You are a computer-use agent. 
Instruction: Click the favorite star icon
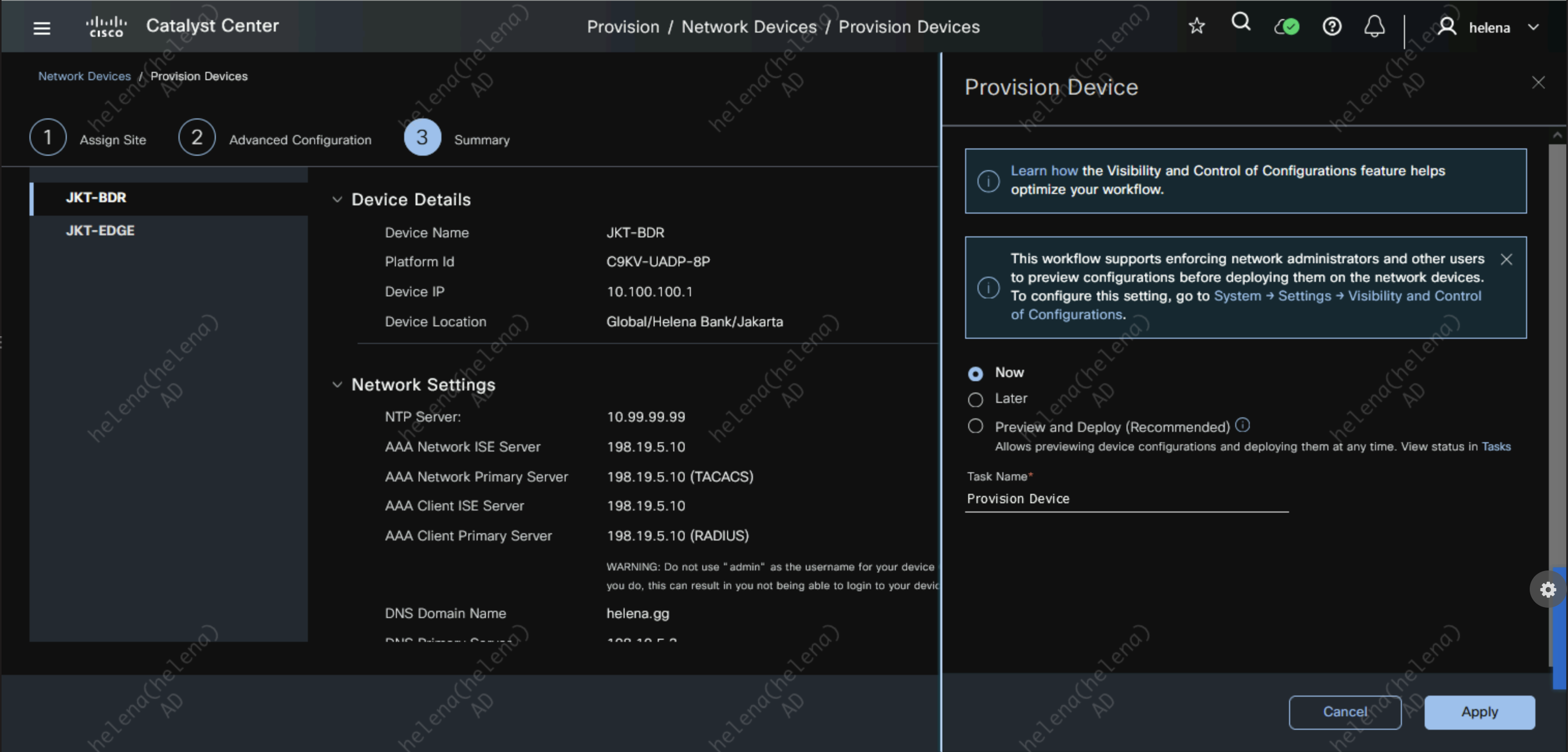pyautogui.click(x=1196, y=26)
